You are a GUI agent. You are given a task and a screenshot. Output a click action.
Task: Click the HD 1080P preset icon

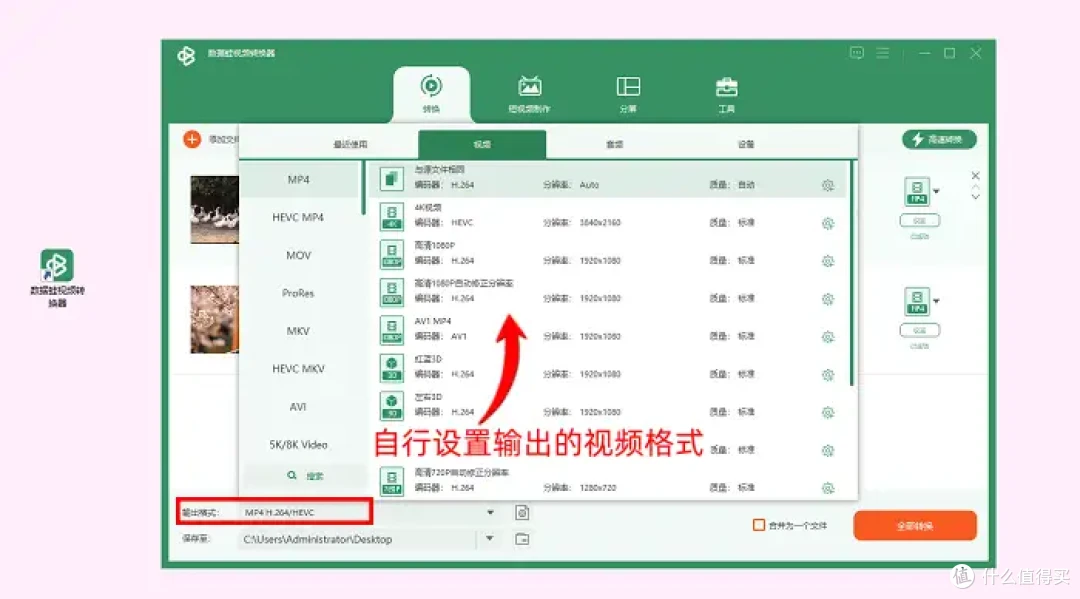pyautogui.click(x=391, y=254)
